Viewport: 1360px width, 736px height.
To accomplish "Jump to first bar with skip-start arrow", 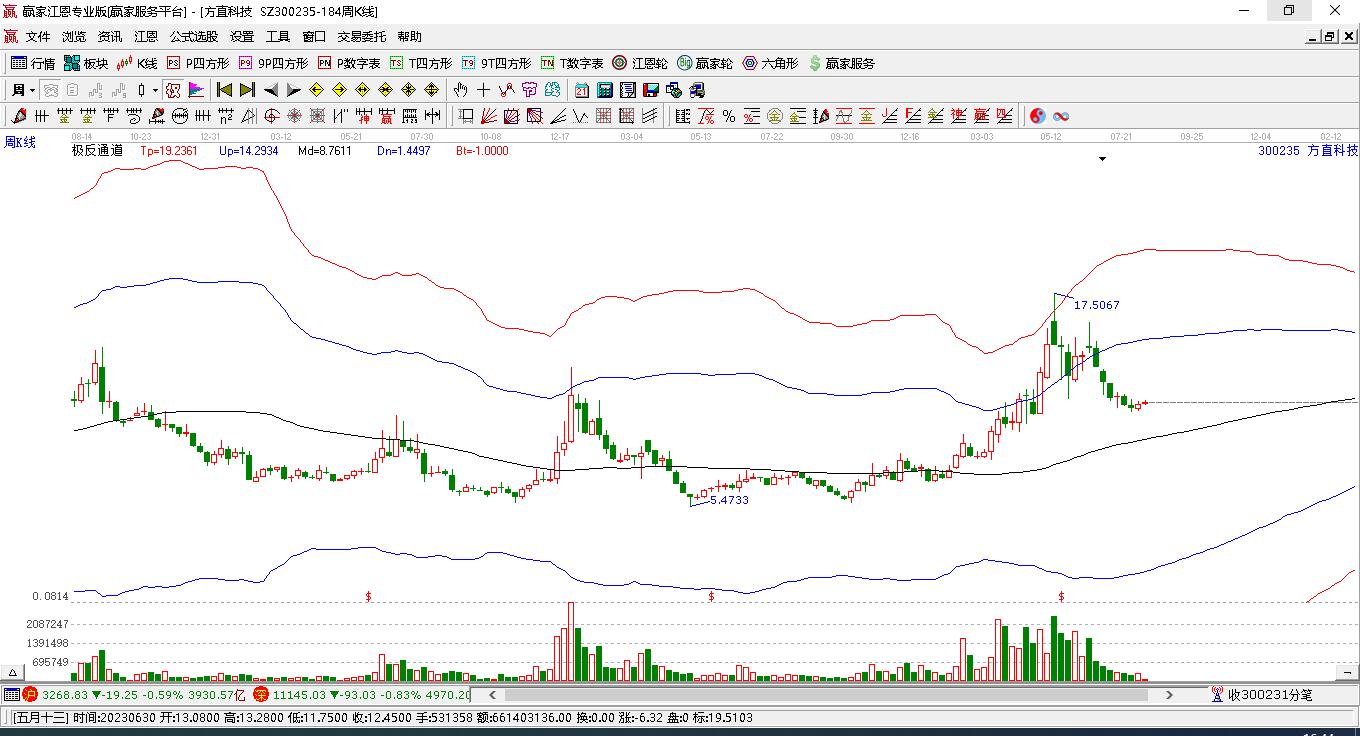I will pos(225,90).
